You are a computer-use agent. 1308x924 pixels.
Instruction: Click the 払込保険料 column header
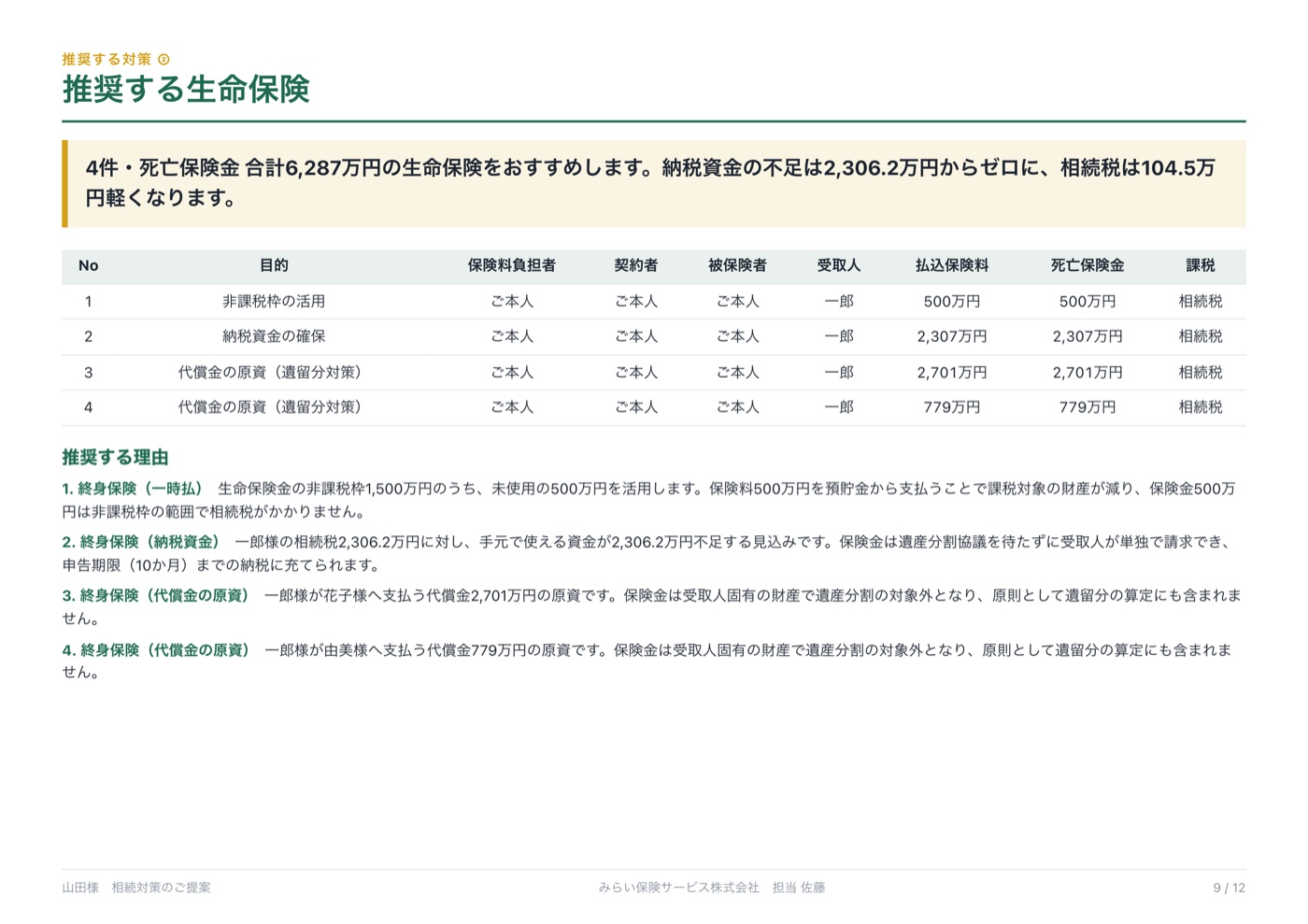(x=952, y=265)
